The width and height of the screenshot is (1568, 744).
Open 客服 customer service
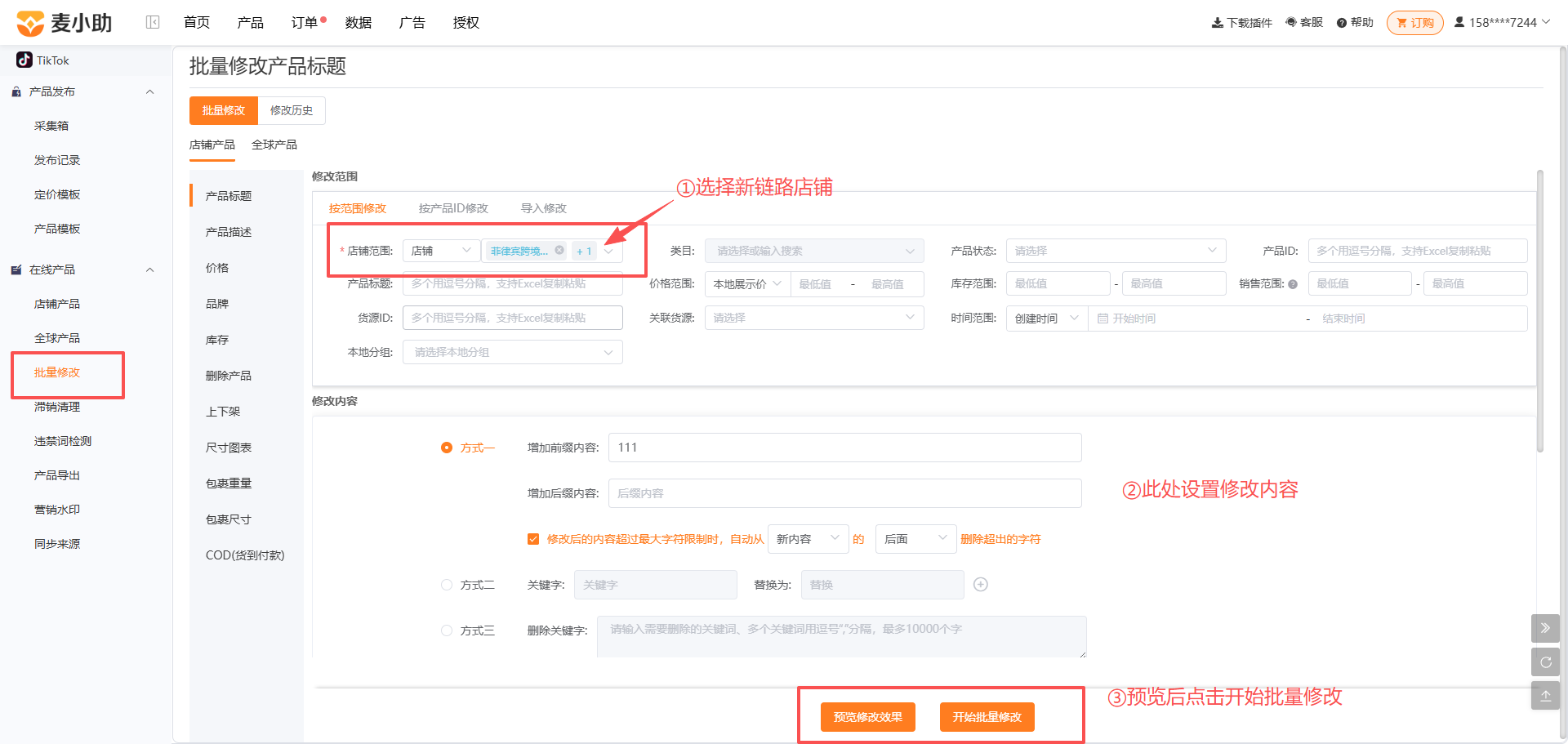[1304, 23]
